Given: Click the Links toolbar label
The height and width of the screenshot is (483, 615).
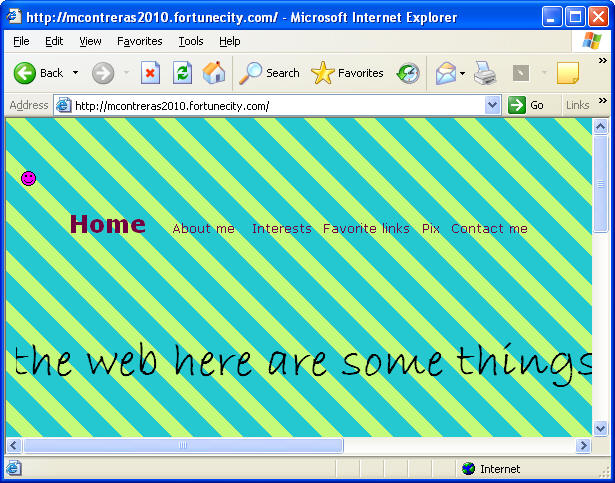Looking at the screenshot, I should (x=577, y=106).
